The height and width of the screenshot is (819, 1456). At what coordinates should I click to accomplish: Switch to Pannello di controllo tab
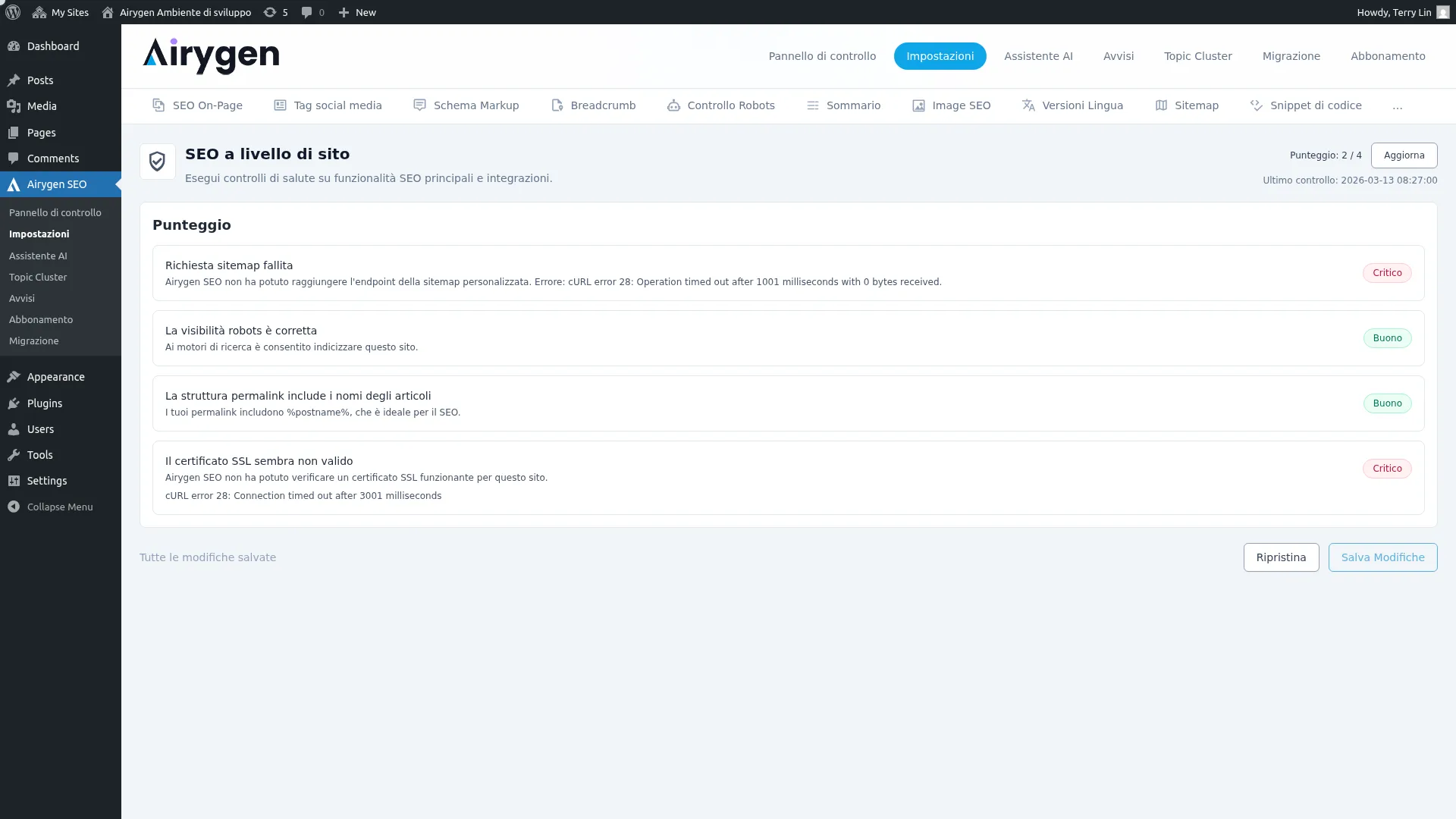822,56
